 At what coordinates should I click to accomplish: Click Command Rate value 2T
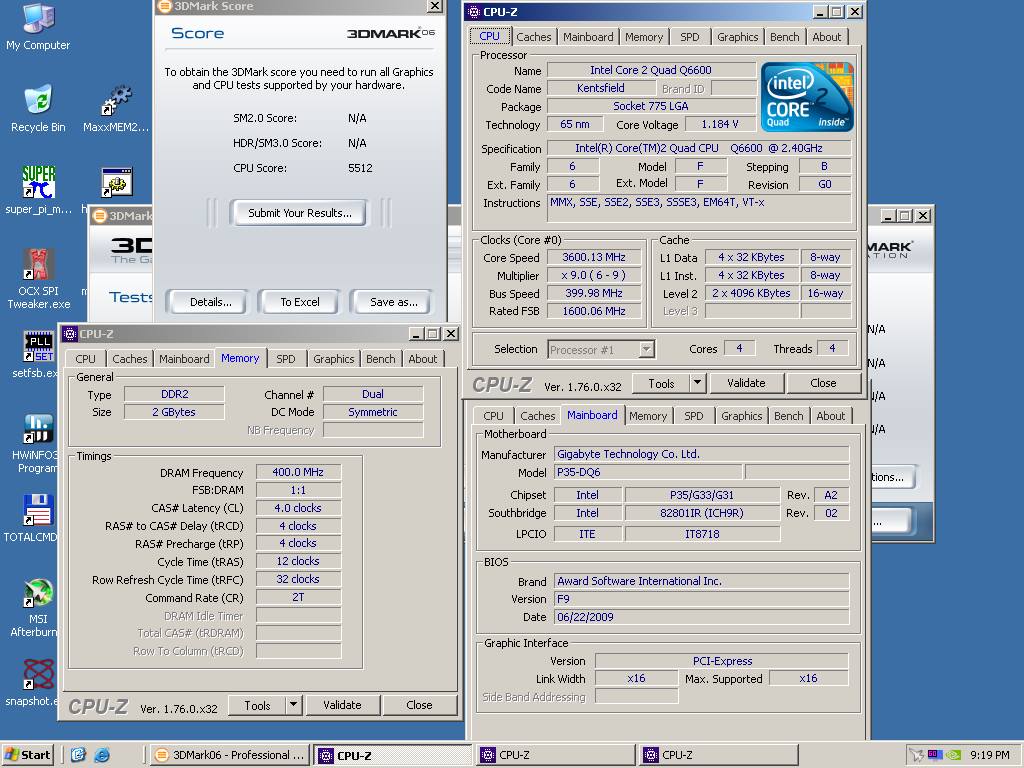(298, 597)
